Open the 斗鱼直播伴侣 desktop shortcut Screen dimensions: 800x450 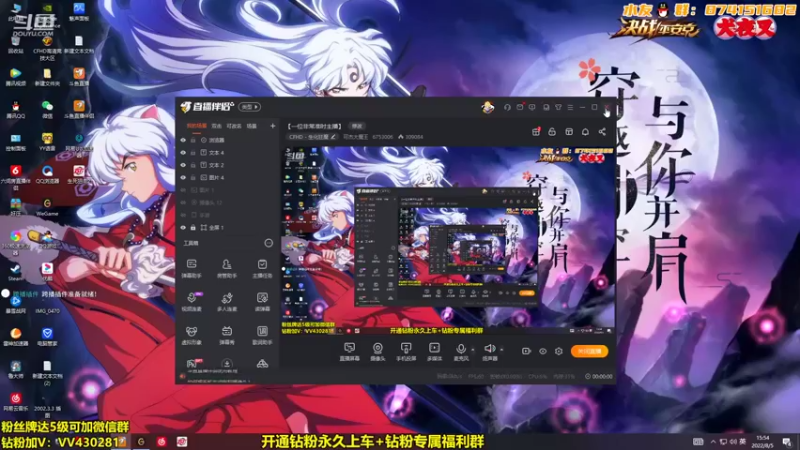coord(79,109)
